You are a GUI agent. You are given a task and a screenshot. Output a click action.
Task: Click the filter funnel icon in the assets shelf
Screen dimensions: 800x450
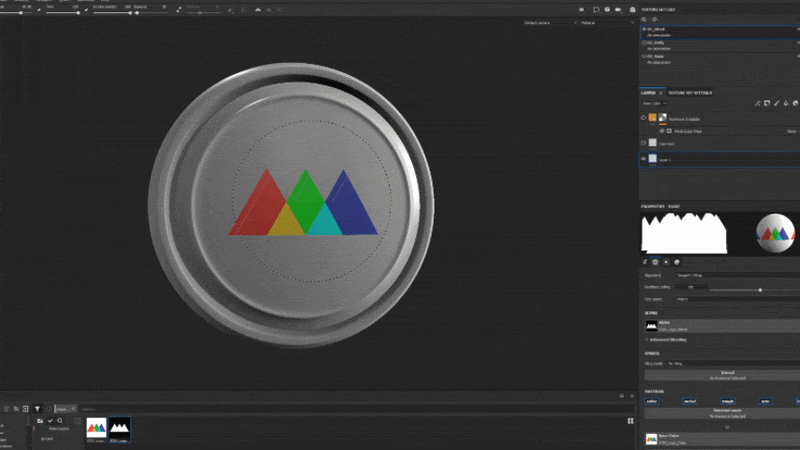37,409
